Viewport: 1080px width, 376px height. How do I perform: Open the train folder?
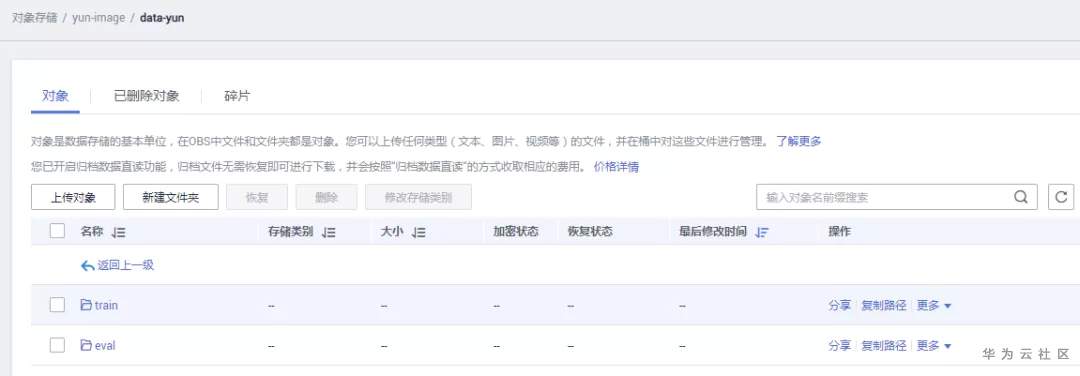(x=106, y=305)
